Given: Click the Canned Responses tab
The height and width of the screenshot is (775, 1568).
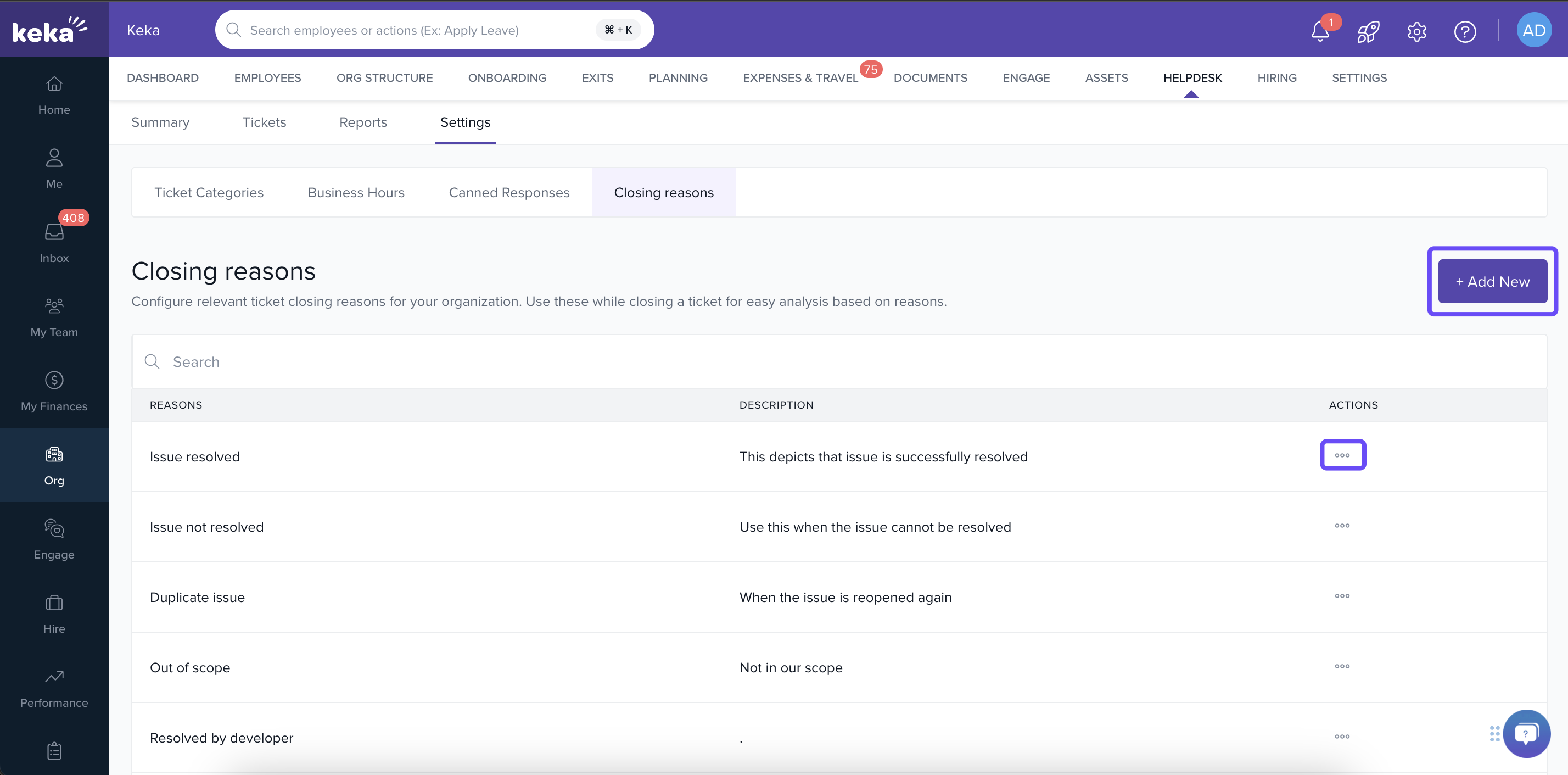Looking at the screenshot, I should click(x=509, y=192).
